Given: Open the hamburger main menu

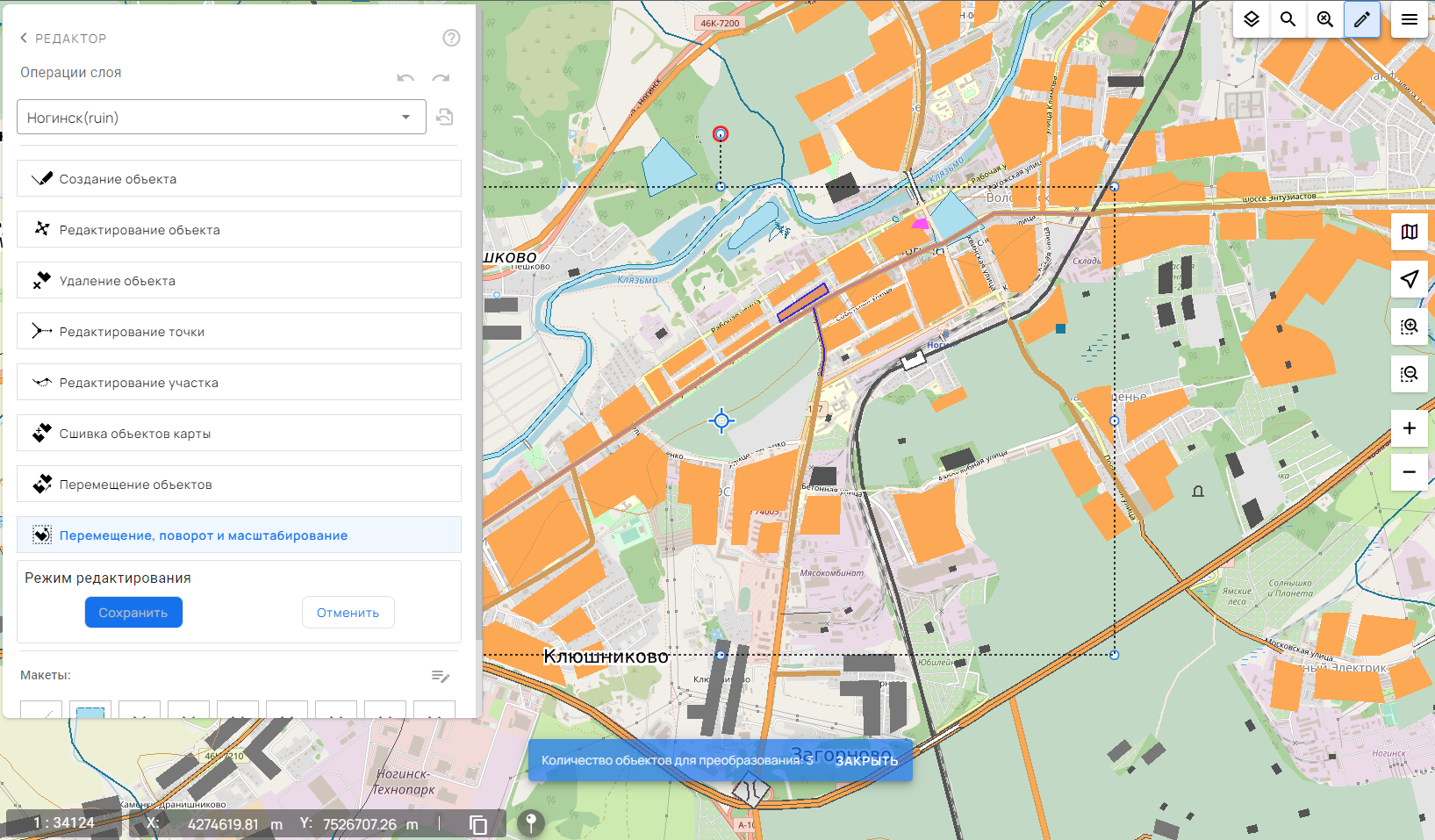Looking at the screenshot, I should 1410,19.
